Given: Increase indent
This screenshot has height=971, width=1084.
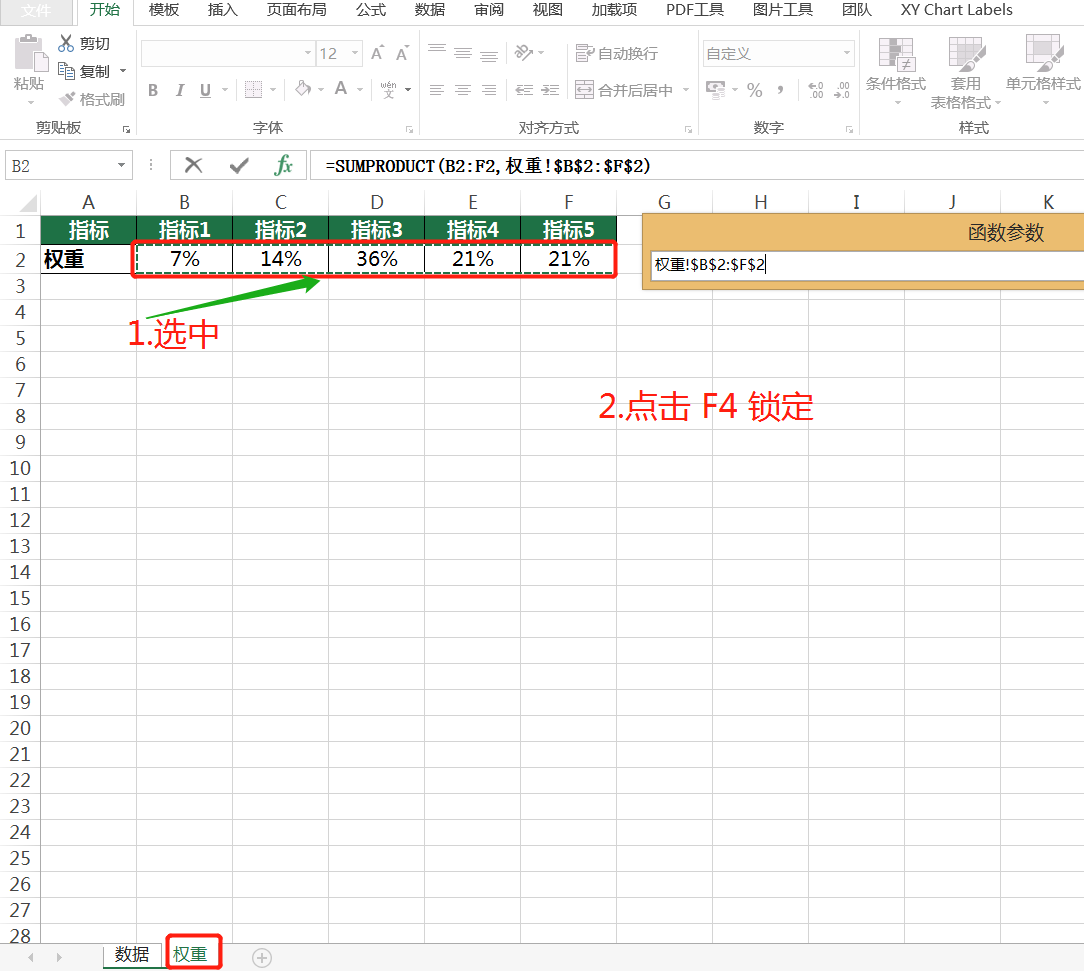Looking at the screenshot, I should (x=550, y=90).
